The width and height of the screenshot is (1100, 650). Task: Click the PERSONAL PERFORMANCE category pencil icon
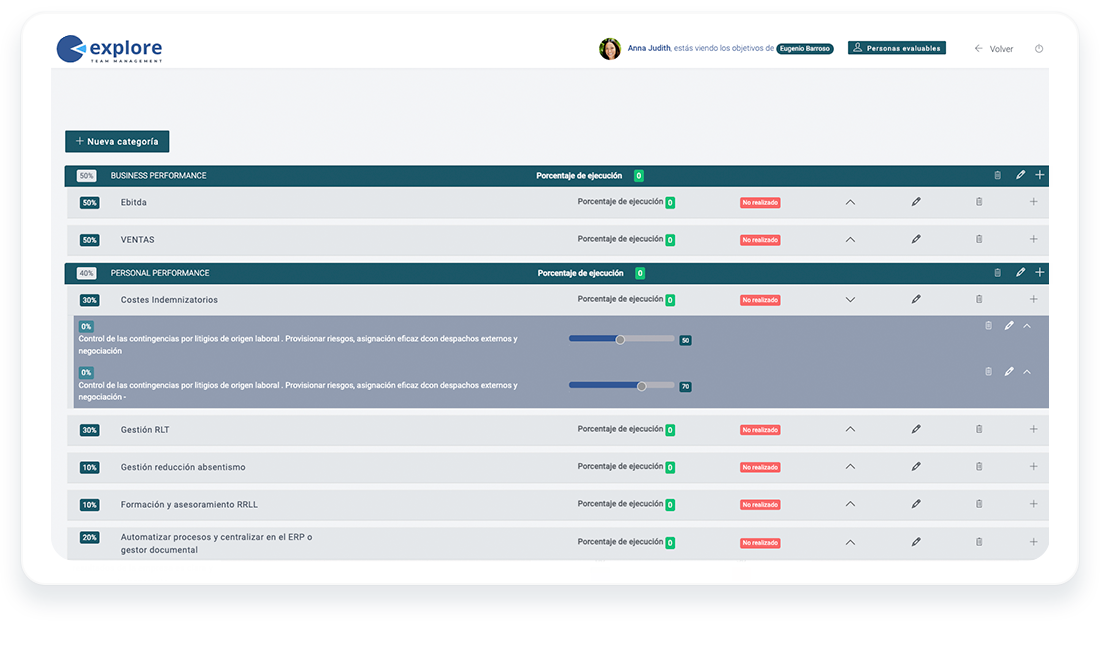point(1020,272)
